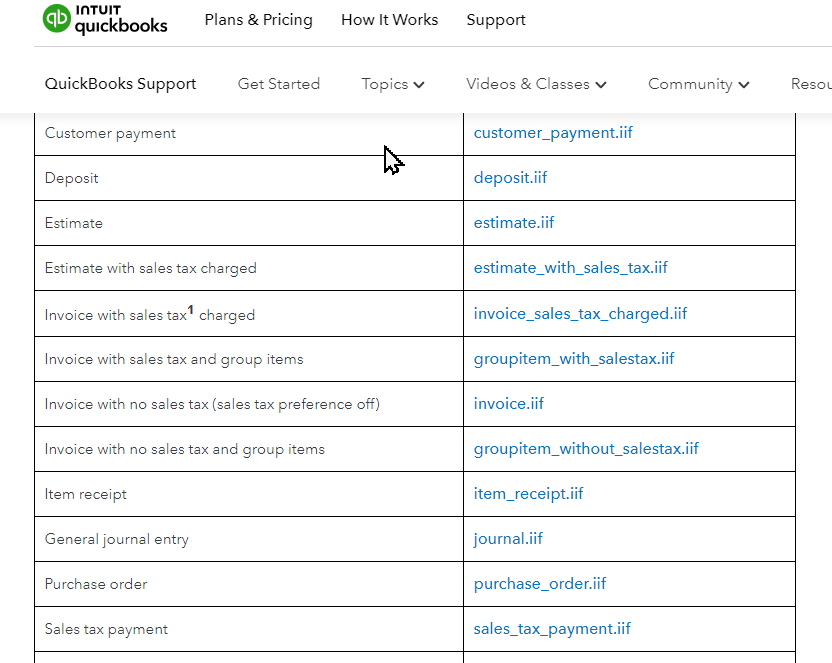Expand the Topics dropdown
Image resolution: width=832 pixels, height=663 pixels.
pyautogui.click(x=393, y=84)
